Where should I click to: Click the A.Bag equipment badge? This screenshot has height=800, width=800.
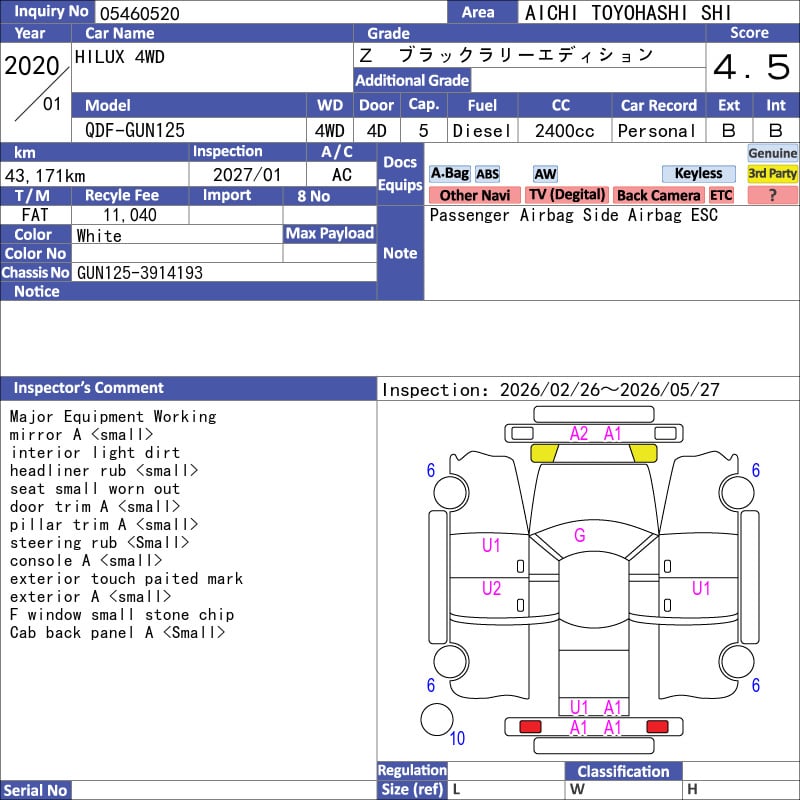pos(450,174)
